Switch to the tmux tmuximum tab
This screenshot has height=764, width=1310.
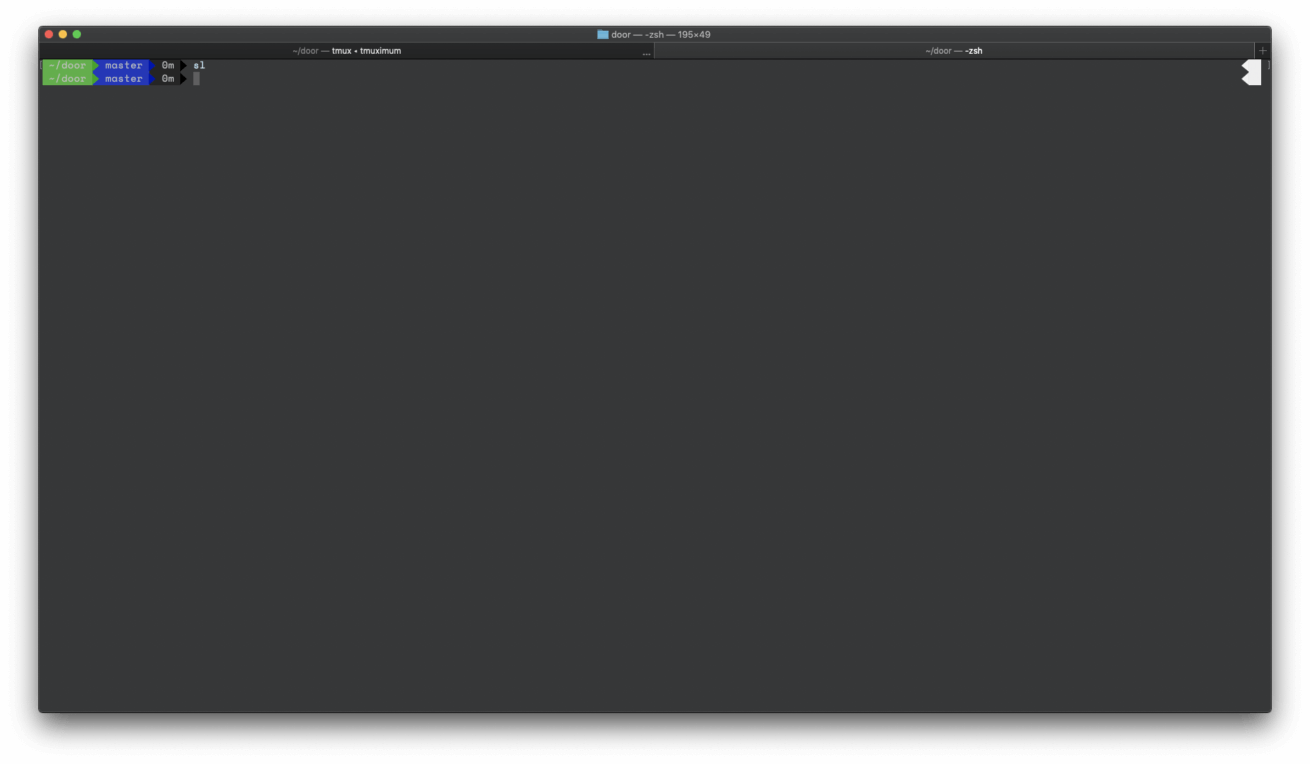(346, 51)
